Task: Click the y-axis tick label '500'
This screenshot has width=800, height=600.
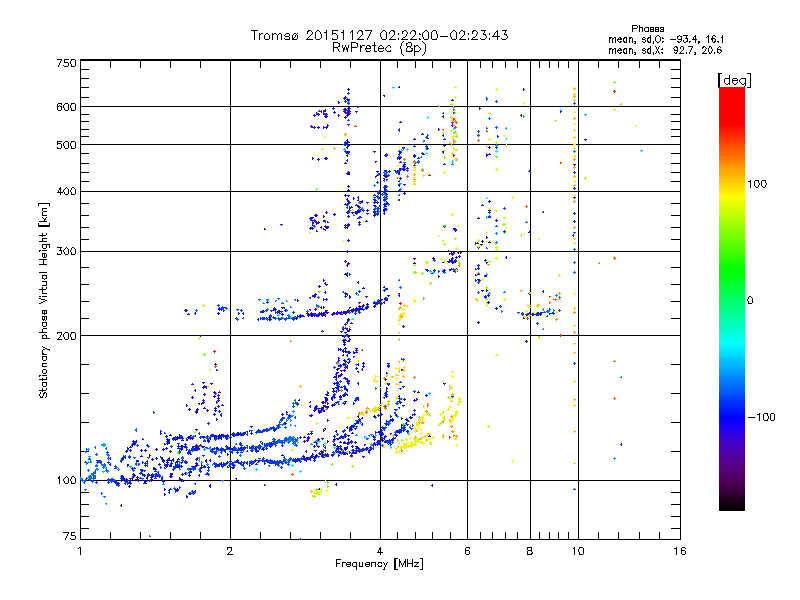Action: coord(66,145)
